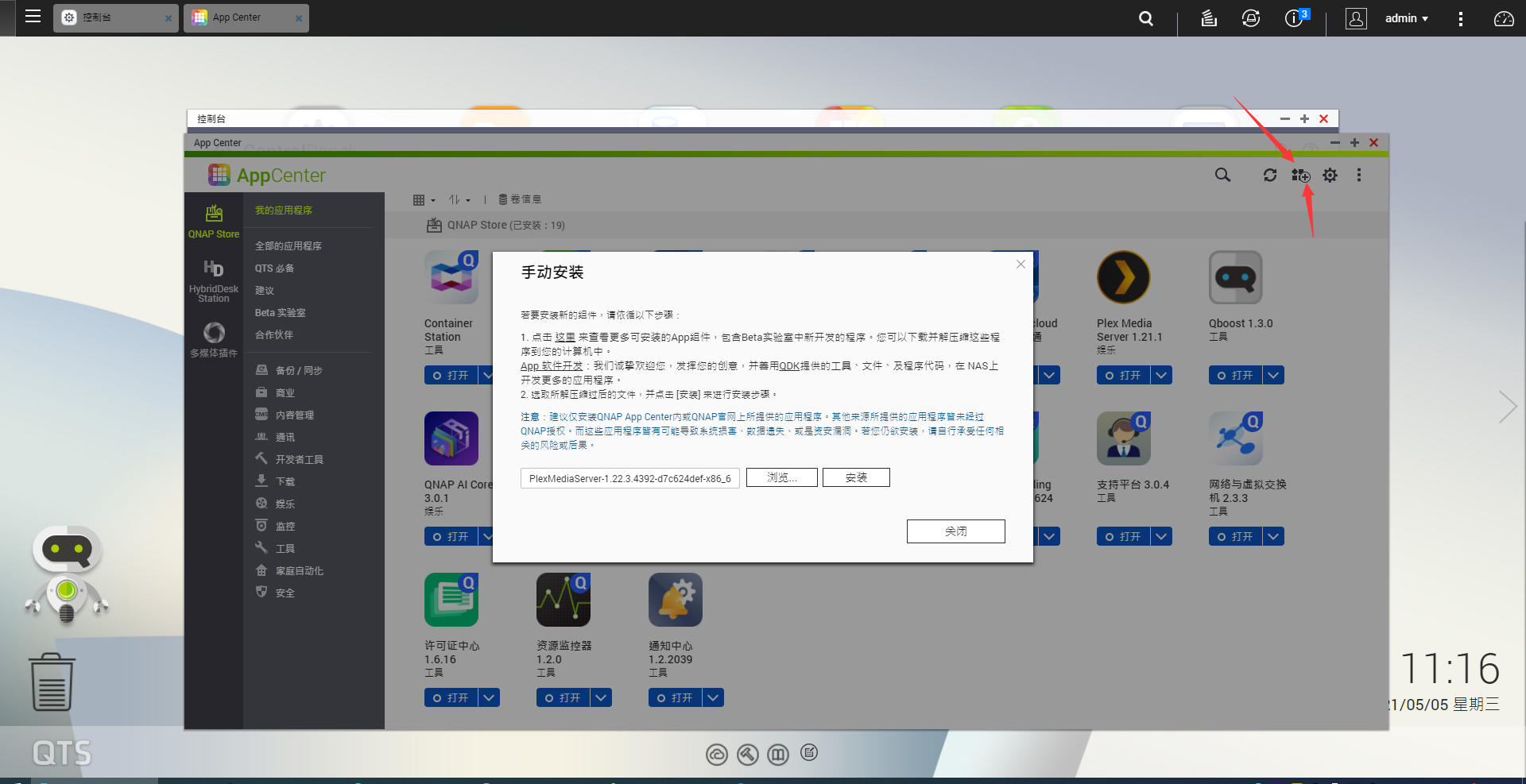Click the manual install icon in AppCenter toolbar
The height and width of the screenshot is (784, 1526).
1300,176
